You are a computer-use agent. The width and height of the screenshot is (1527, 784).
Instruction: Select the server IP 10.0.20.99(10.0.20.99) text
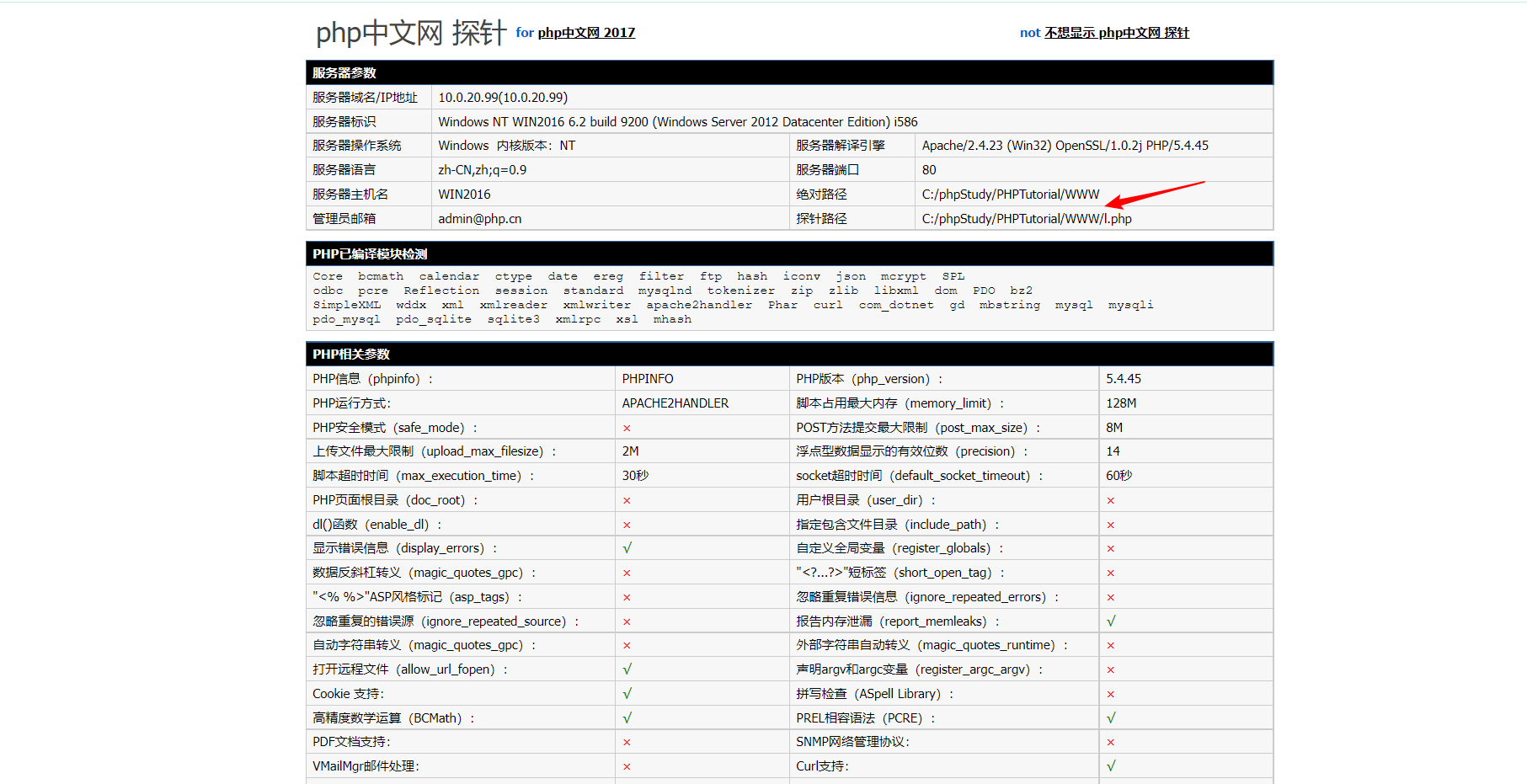(503, 98)
